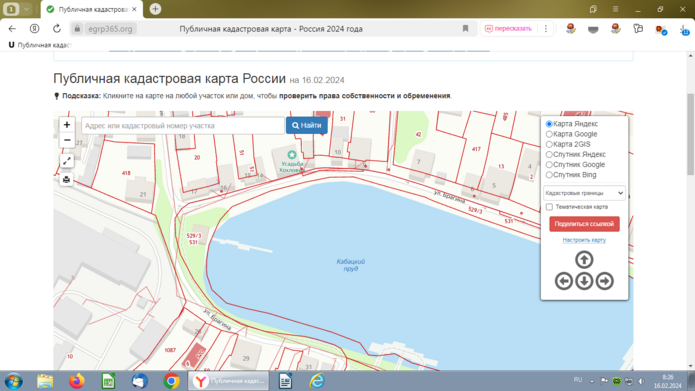Select the Карта Google radio option
Viewport: 695px width, 391px height.
(x=549, y=134)
